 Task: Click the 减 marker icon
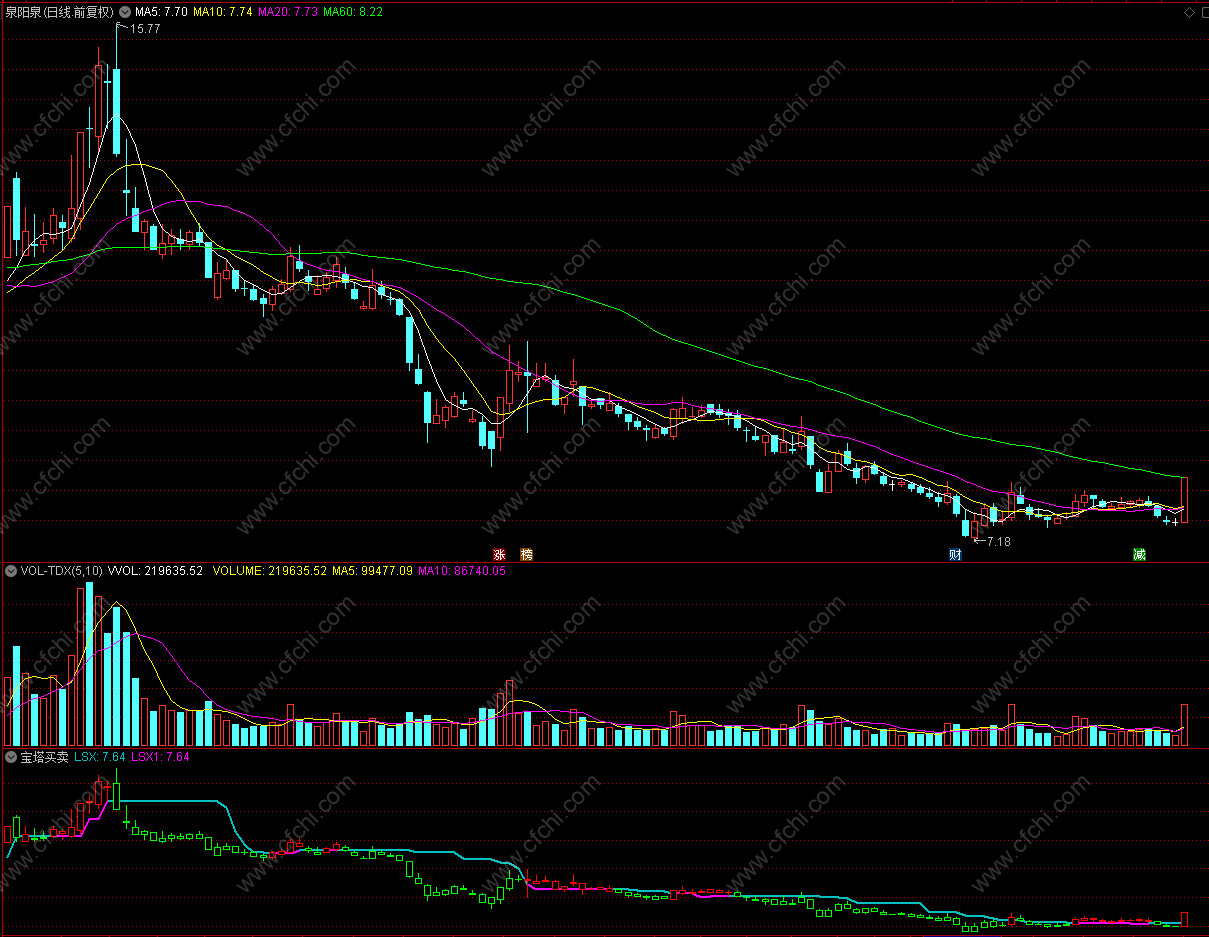click(1139, 554)
